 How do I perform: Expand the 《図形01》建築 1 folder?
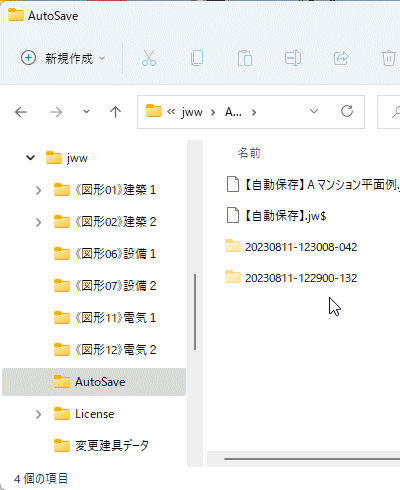[x=39, y=190]
